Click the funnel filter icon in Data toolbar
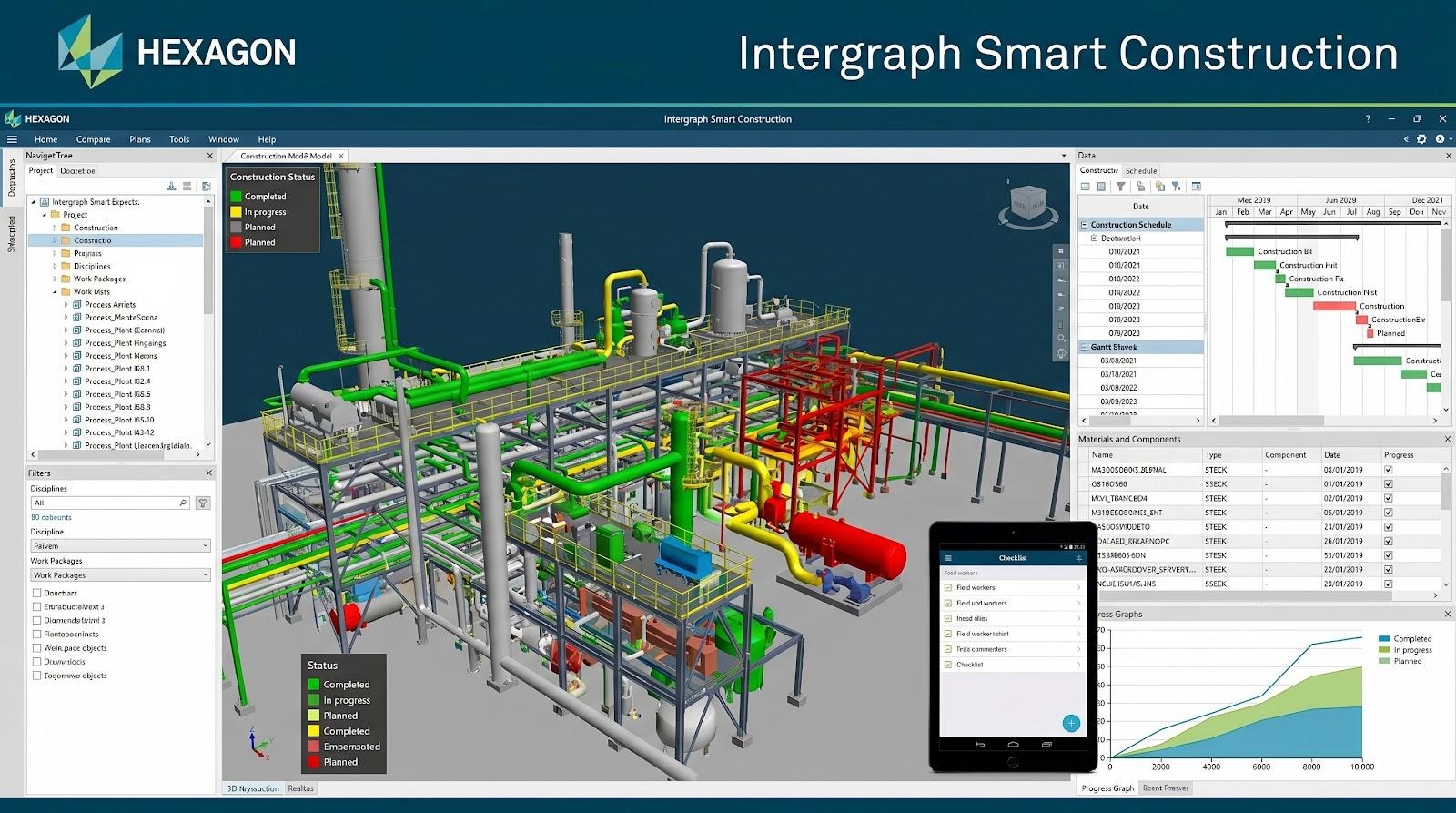Screen dimensions: 1456x813 pyautogui.click(x=1121, y=186)
